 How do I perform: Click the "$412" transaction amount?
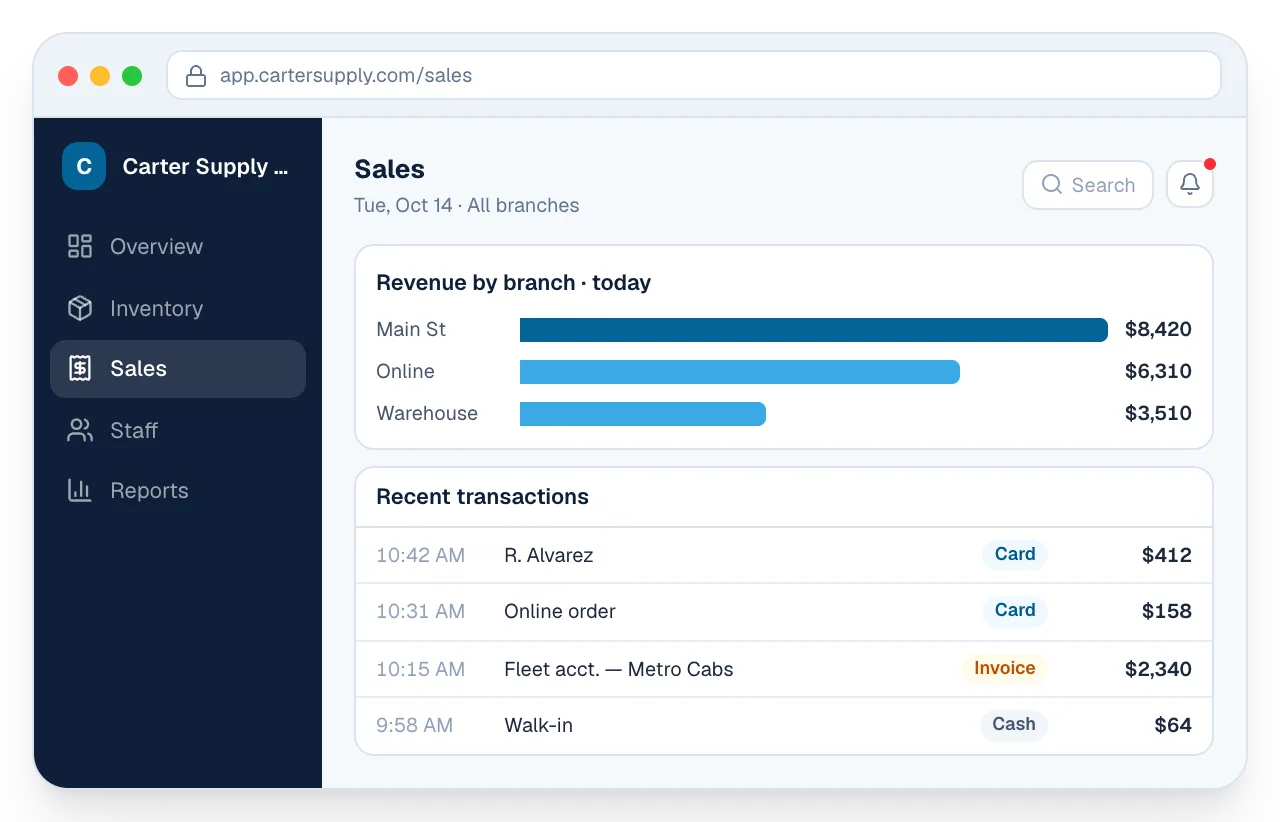click(x=1167, y=556)
